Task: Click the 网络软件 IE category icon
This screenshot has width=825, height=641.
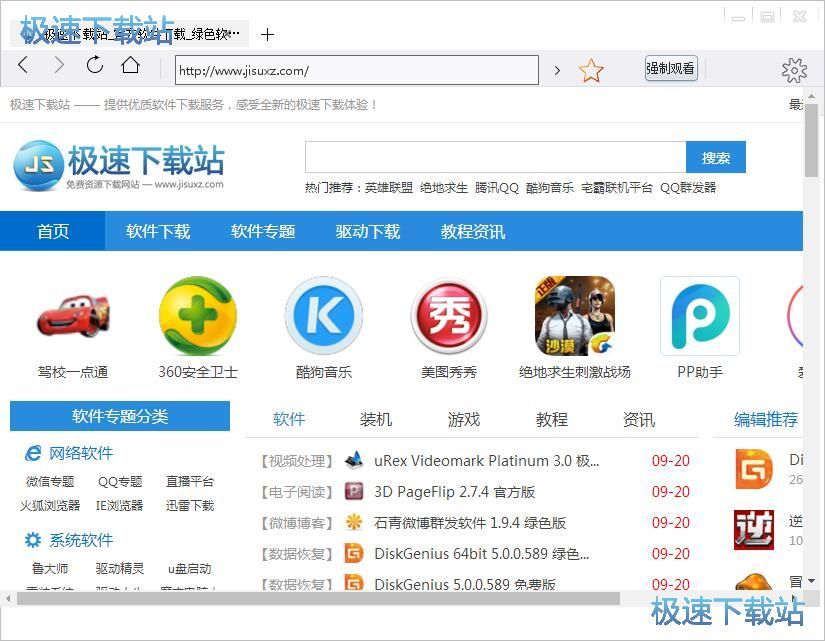Action: [33, 453]
